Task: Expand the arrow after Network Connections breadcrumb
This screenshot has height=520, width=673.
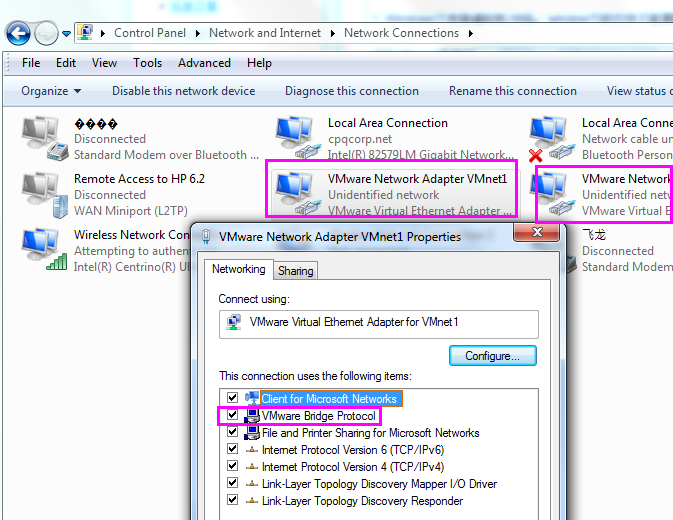Action: coord(471,33)
